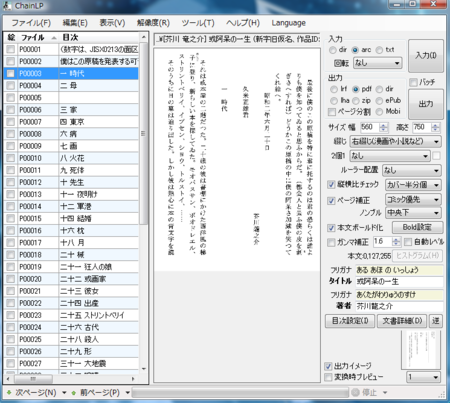This screenshot has width=450, height=403.
Task: Click the ChainLP app icon in title bar
Action: (x=7, y=5)
